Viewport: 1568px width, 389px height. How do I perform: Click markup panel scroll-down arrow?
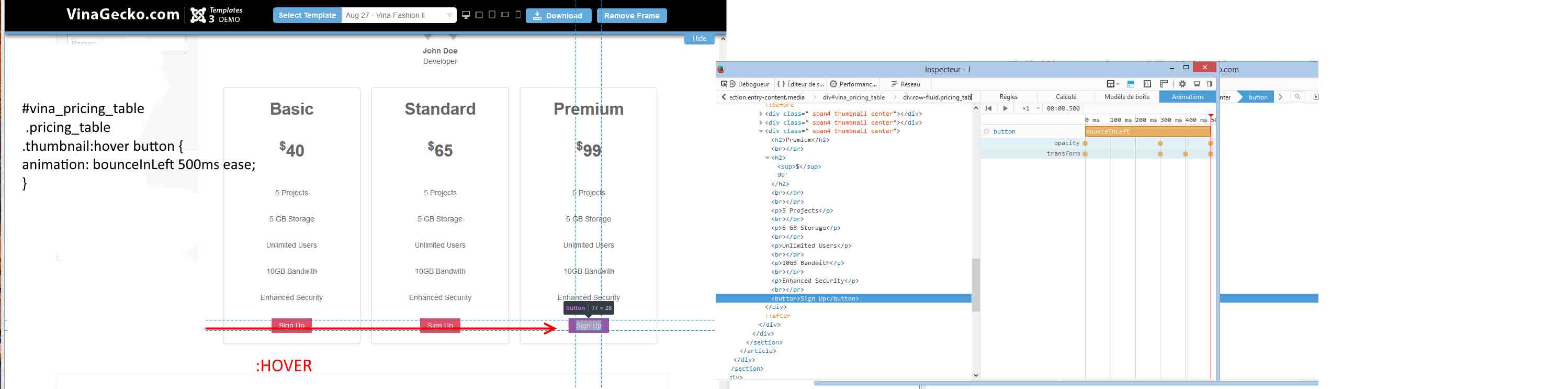click(976, 375)
